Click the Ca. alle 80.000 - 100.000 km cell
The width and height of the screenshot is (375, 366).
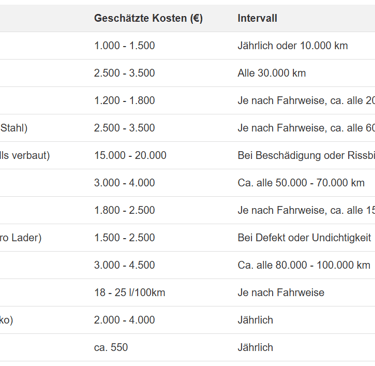(304, 265)
